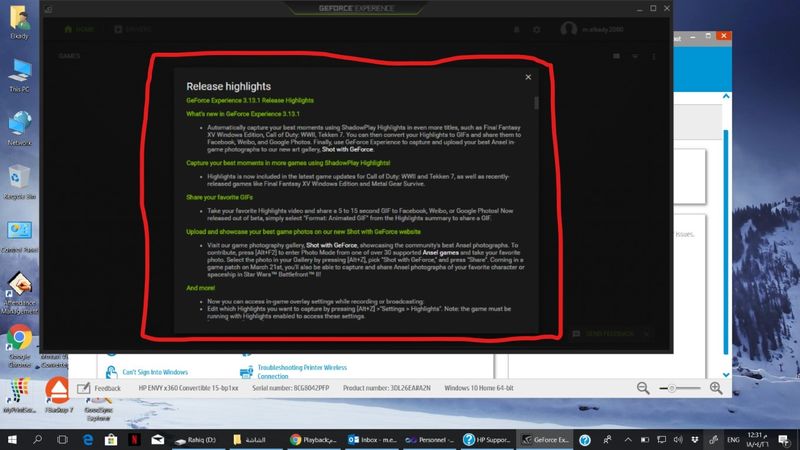Click the HP Support zoom slider handle

tap(672, 388)
